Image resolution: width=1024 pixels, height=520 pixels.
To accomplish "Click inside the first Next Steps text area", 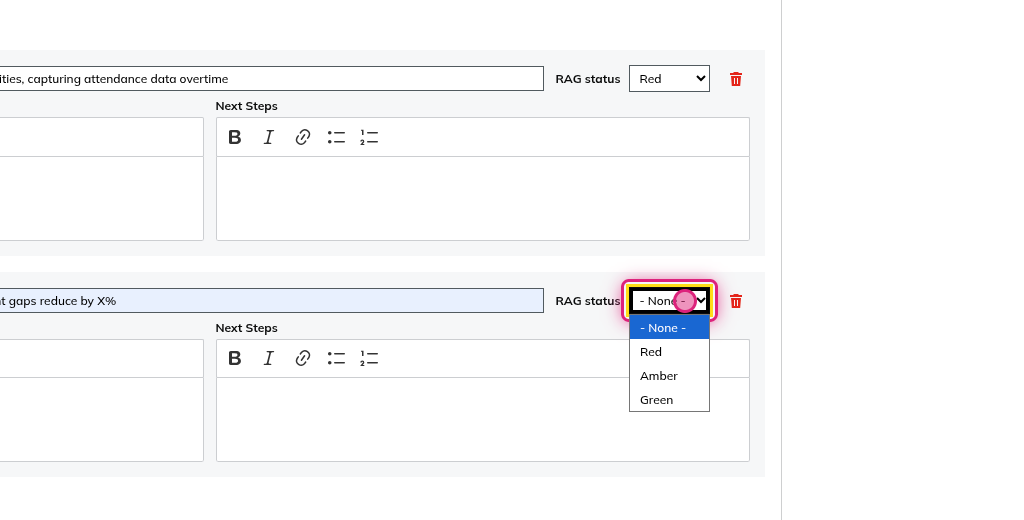I will 483,199.
